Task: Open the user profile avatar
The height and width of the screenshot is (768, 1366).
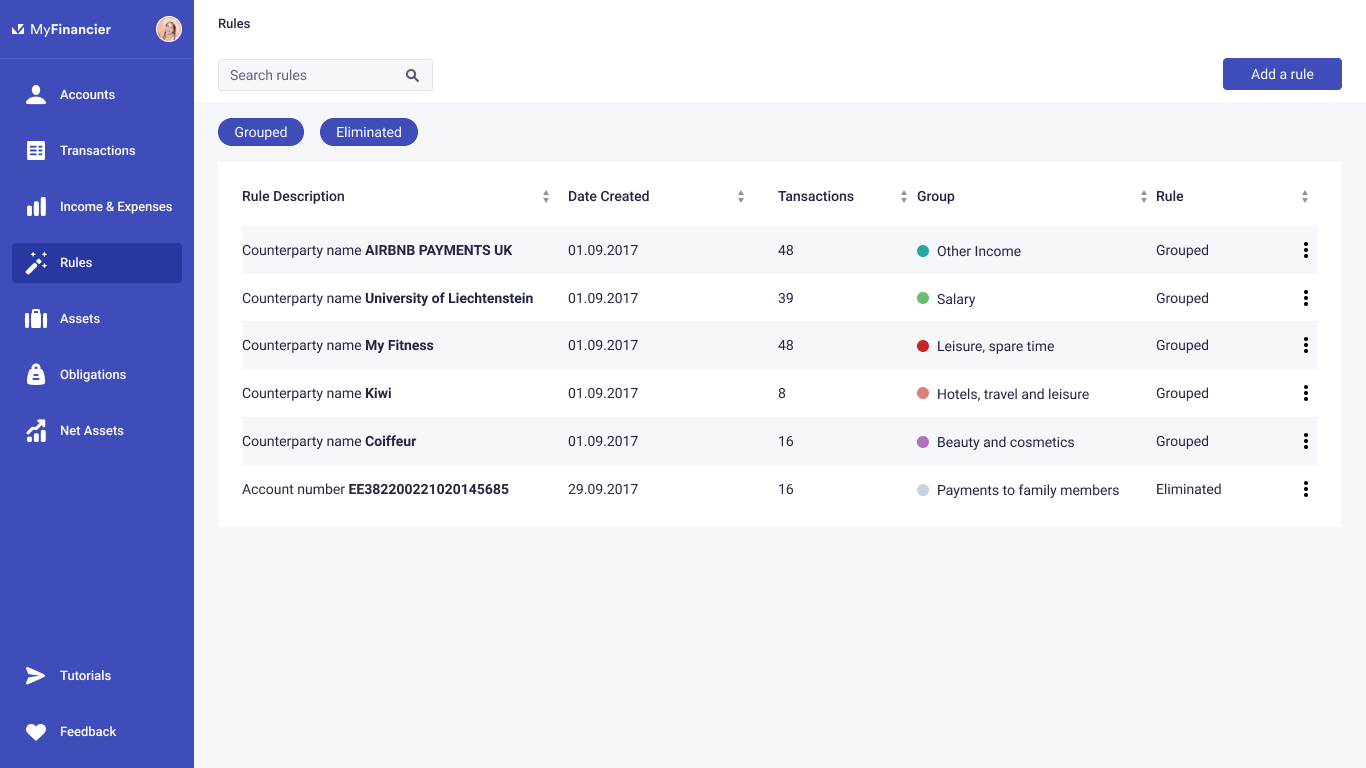Action: click(x=169, y=29)
